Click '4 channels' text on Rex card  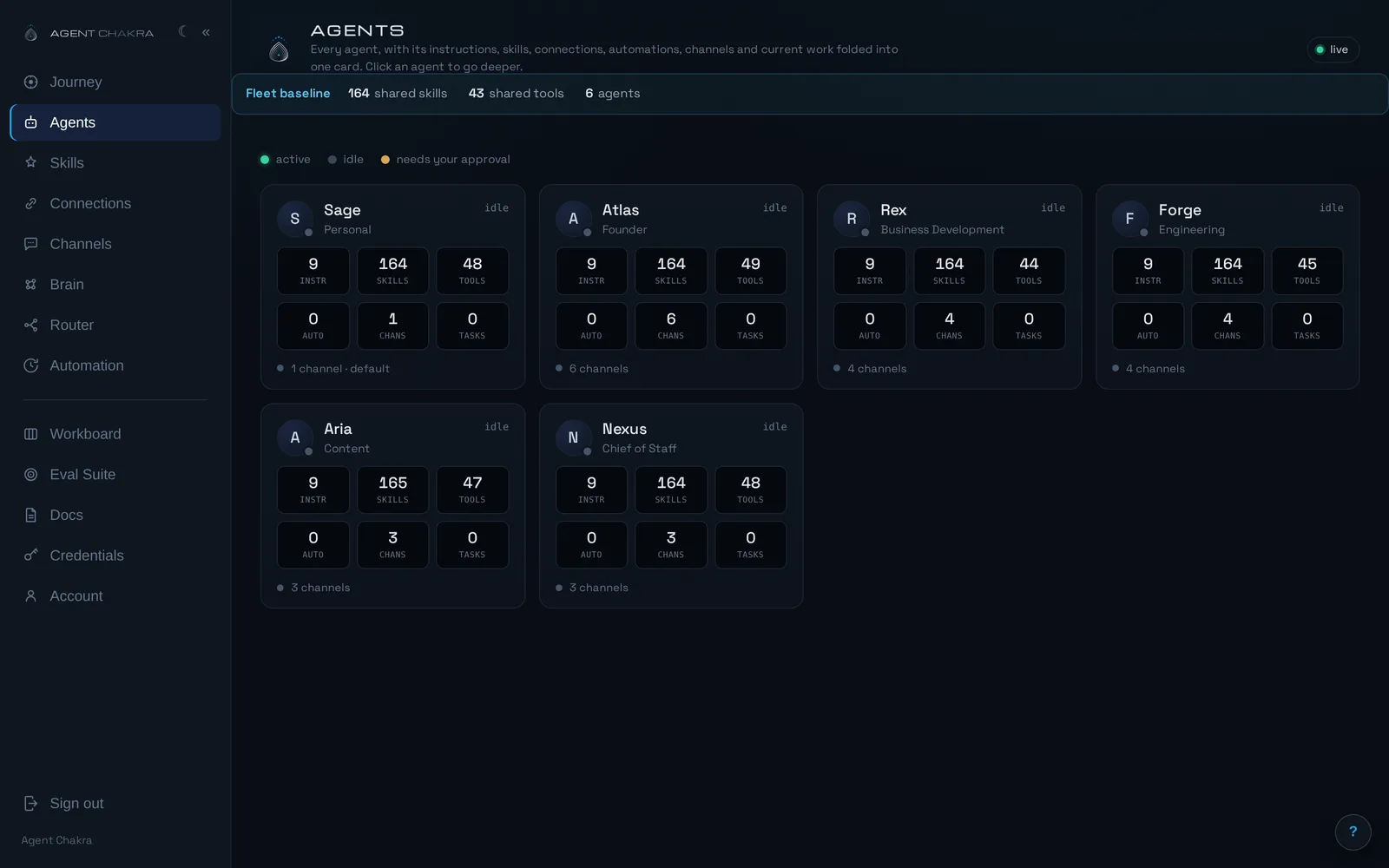pyautogui.click(x=877, y=369)
